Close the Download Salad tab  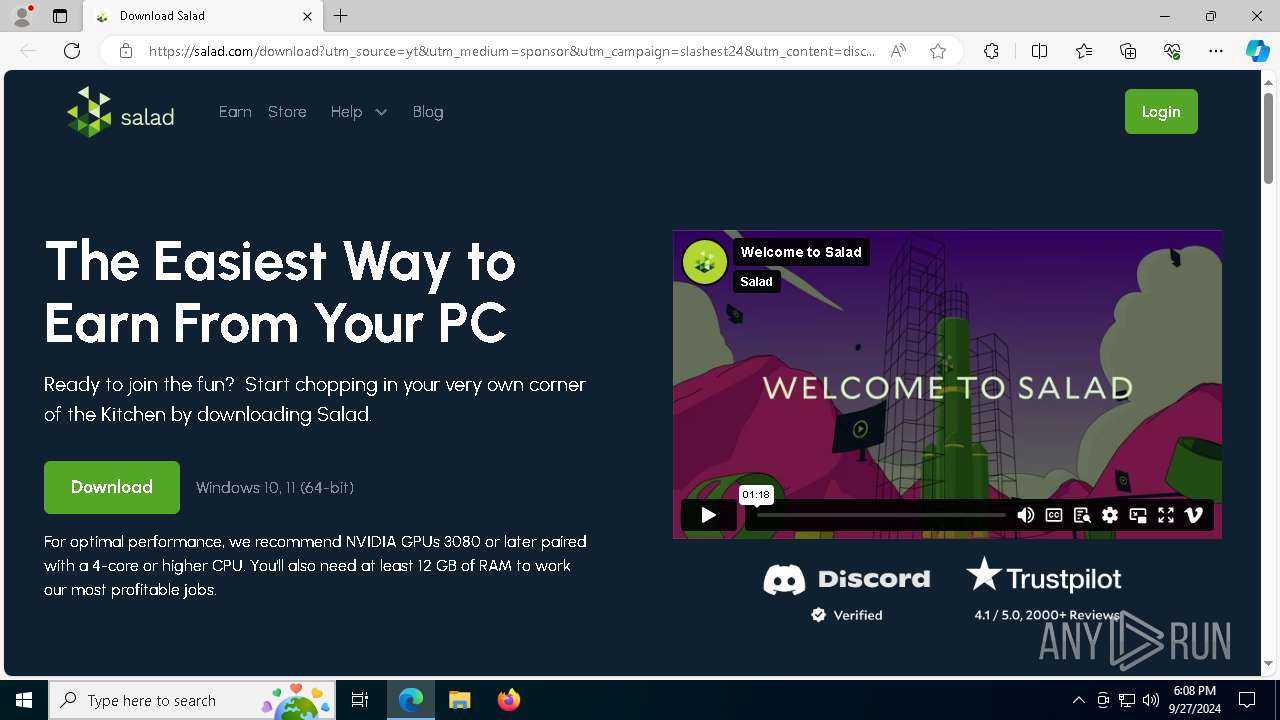(307, 16)
